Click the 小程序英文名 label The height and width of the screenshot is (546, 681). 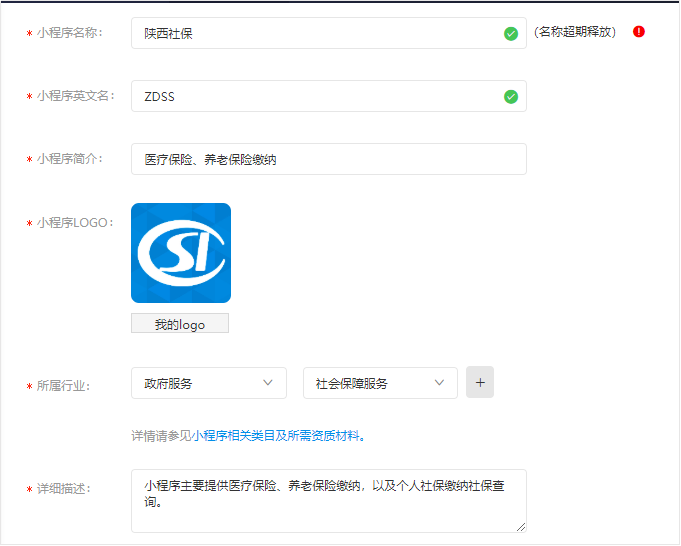pyautogui.click(x=76, y=96)
